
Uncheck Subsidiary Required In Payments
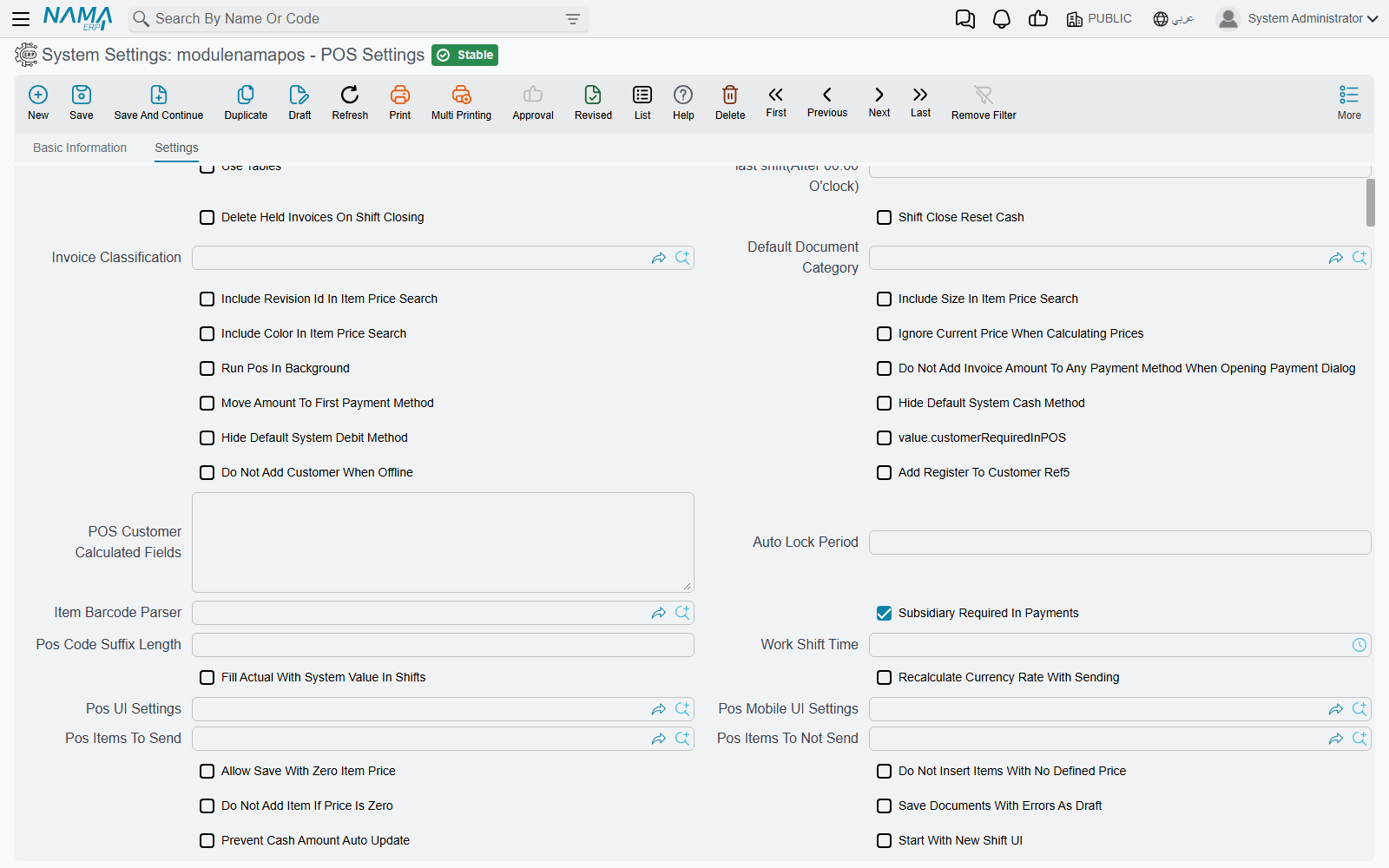point(885,613)
